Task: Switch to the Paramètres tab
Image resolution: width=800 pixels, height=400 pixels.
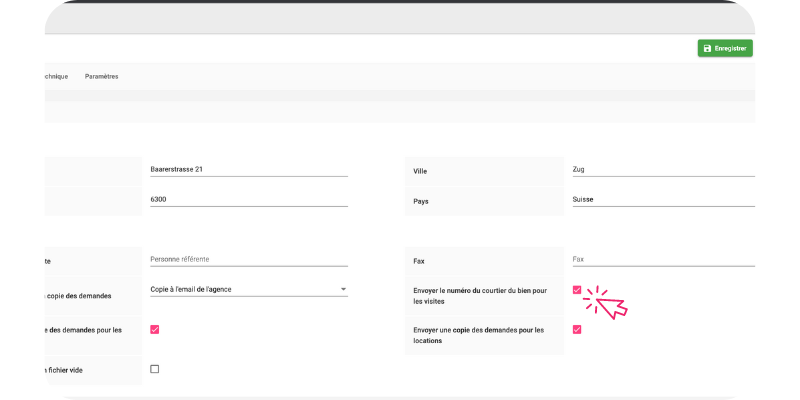Action: [x=102, y=76]
